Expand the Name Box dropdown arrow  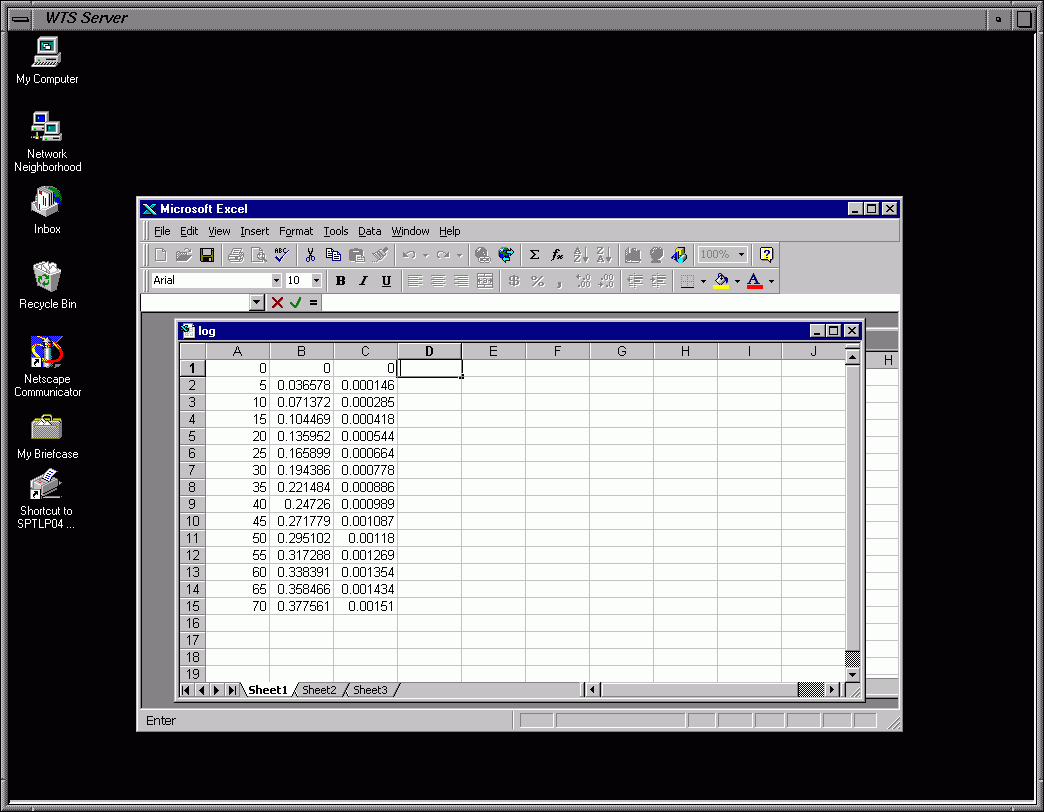point(257,302)
